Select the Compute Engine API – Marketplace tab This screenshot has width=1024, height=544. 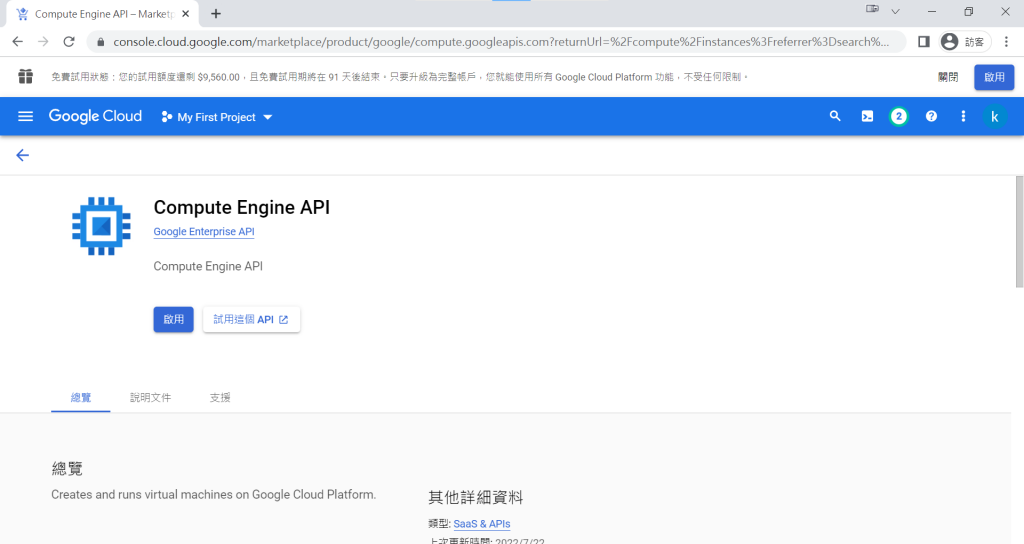[103, 14]
